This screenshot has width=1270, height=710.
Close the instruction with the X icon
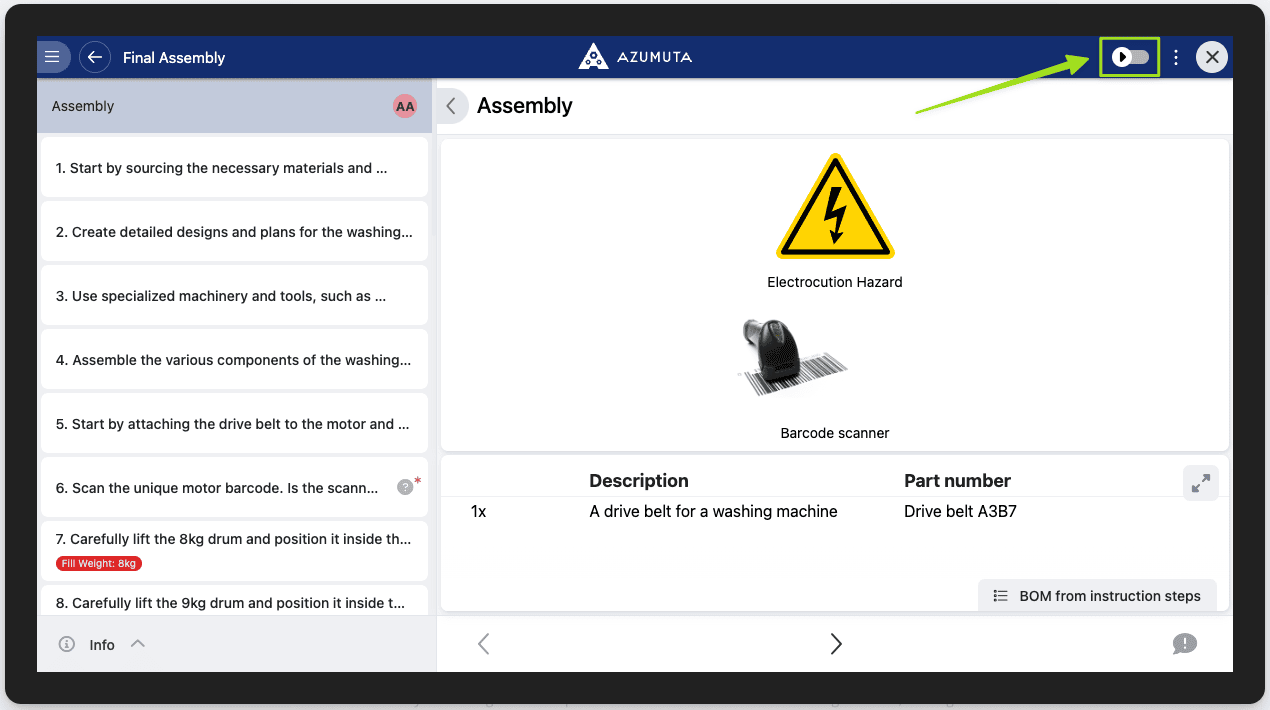point(1212,57)
